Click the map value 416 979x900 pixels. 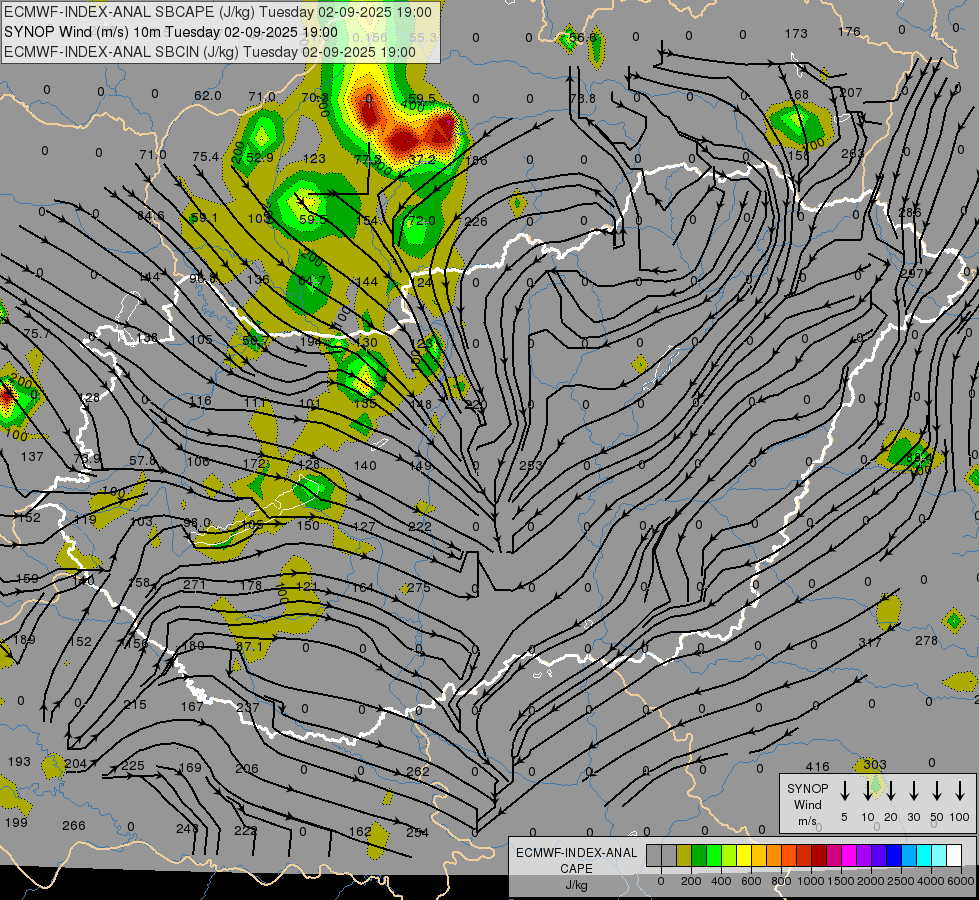(x=817, y=766)
